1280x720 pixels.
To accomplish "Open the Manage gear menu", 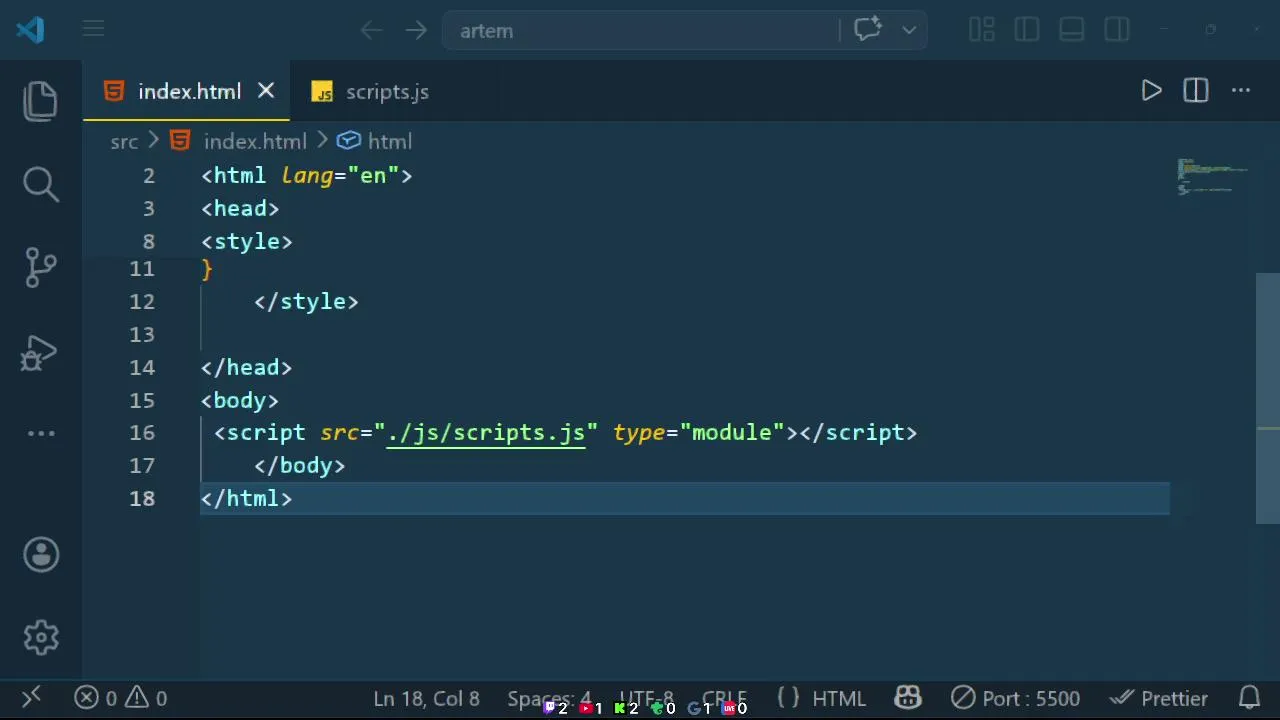I will pyautogui.click(x=41, y=637).
